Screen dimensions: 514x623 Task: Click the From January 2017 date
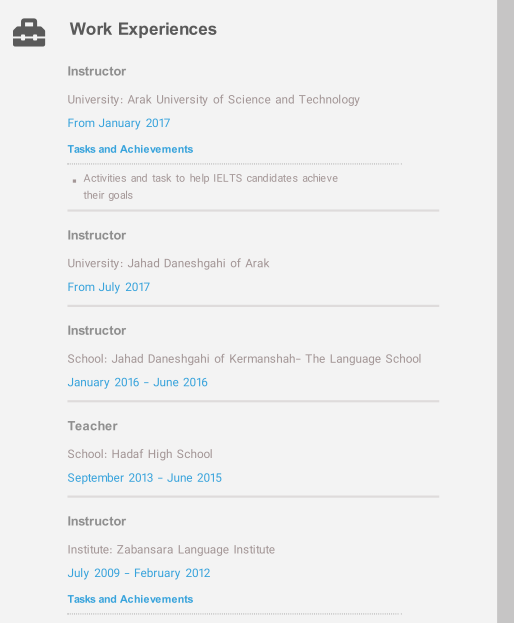[119, 123]
